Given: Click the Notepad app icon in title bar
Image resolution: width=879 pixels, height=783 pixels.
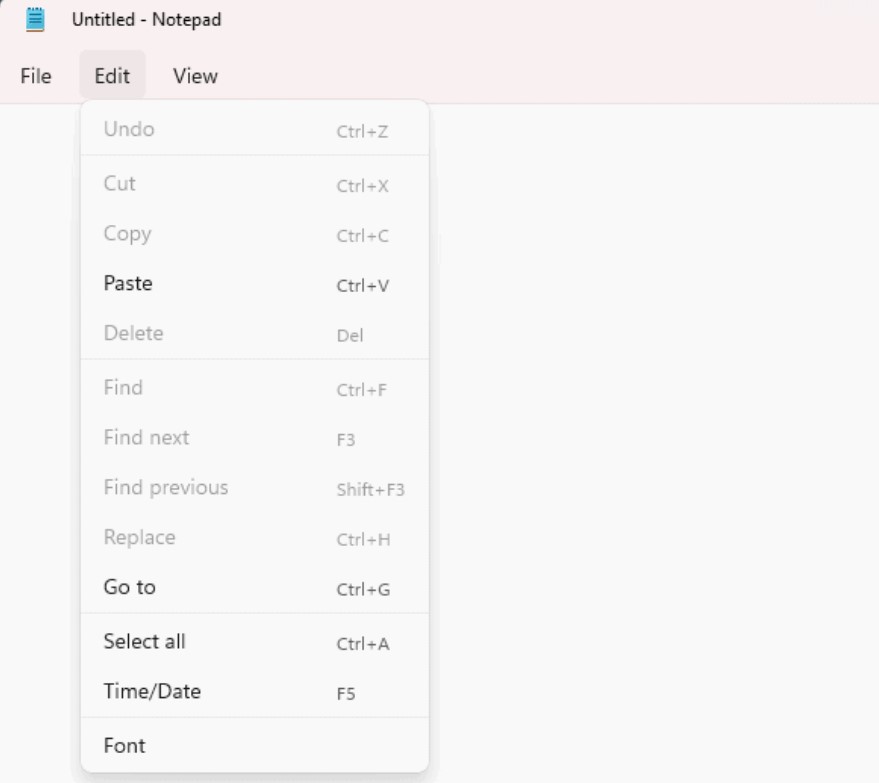Looking at the screenshot, I should click(x=35, y=20).
